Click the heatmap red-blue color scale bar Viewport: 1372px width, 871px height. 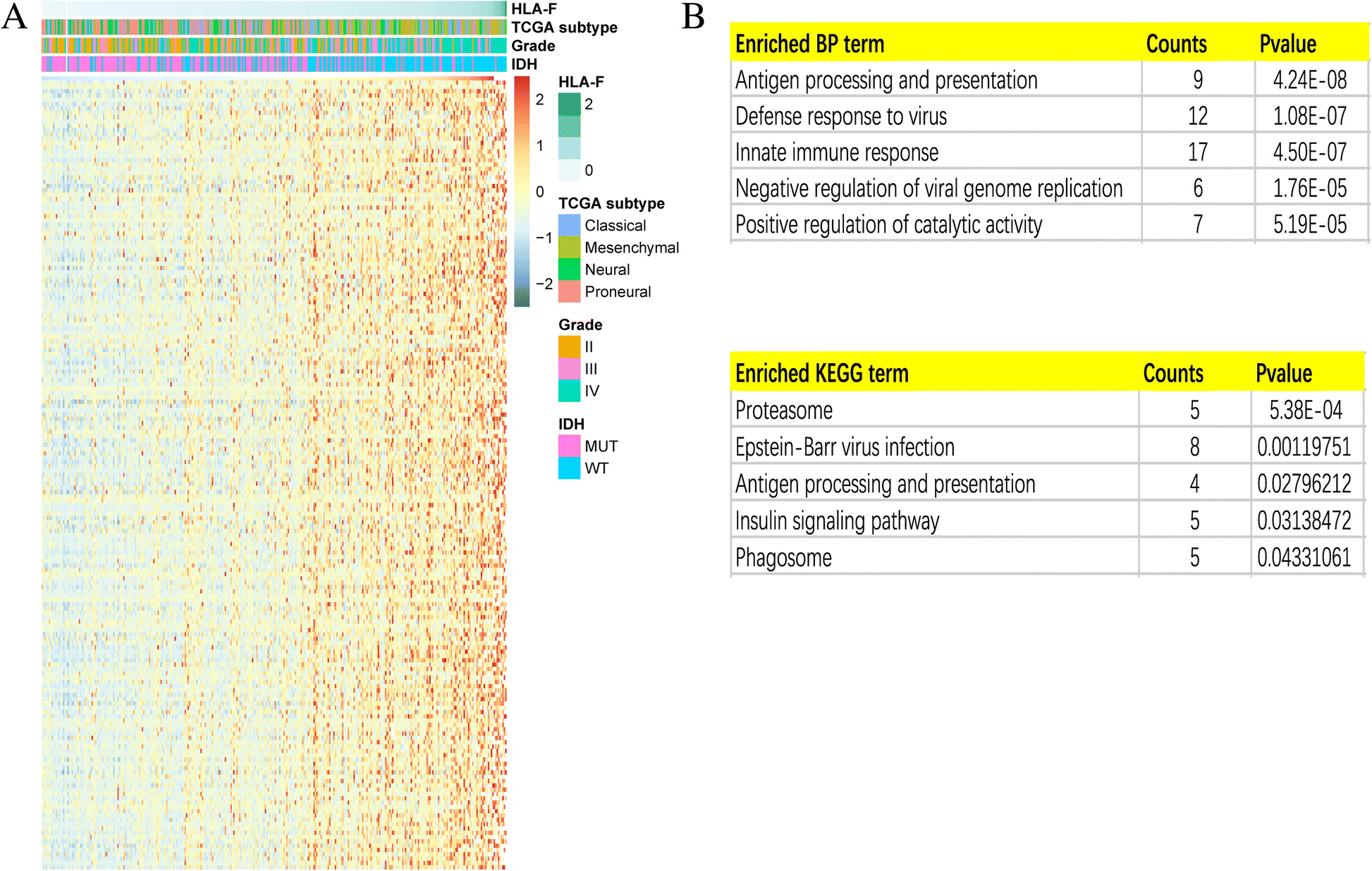tap(522, 191)
